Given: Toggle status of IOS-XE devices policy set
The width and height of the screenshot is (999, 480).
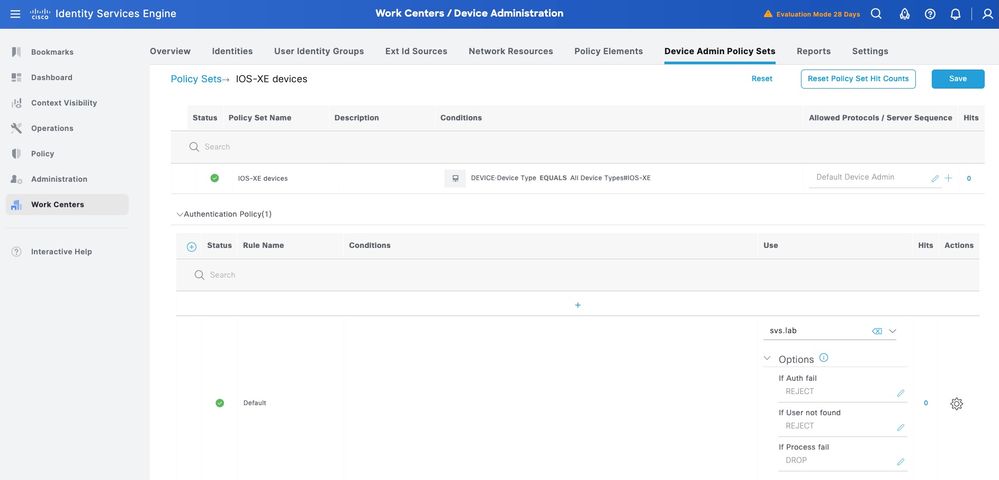Looking at the screenshot, I should click(214, 178).
